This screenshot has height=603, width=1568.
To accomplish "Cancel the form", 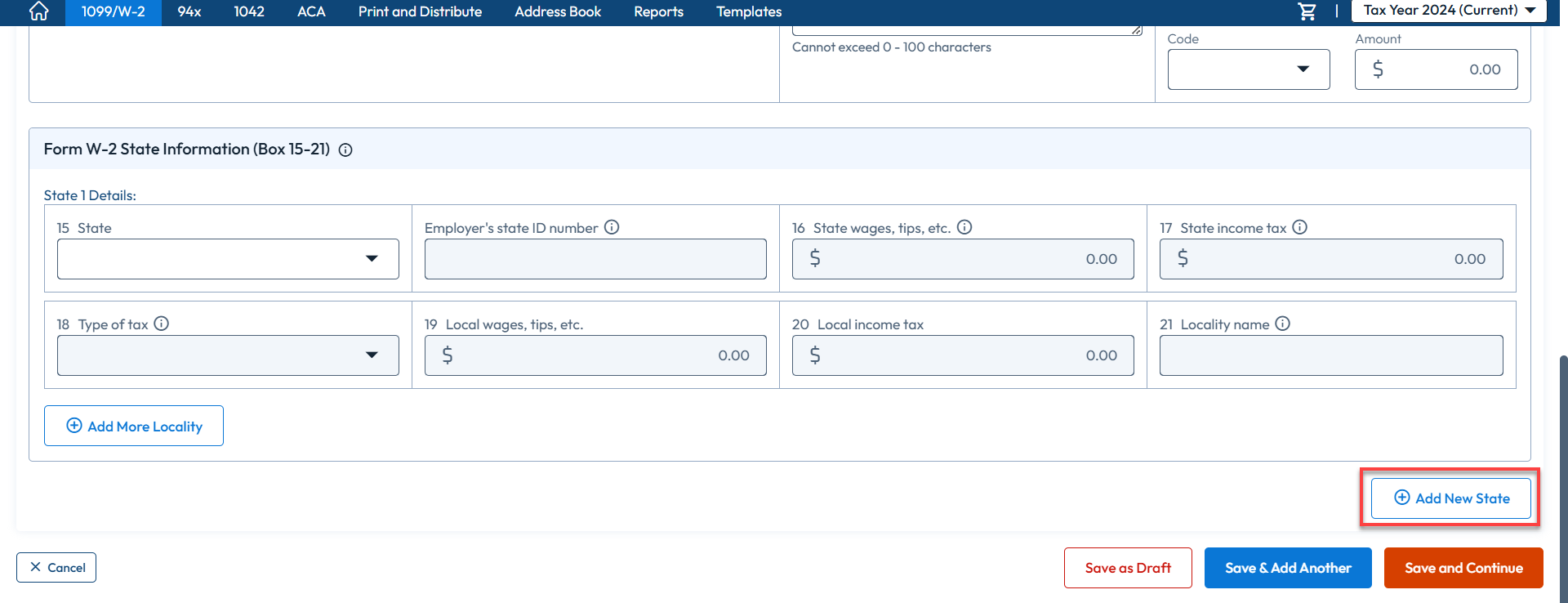I will coord(56,568).
